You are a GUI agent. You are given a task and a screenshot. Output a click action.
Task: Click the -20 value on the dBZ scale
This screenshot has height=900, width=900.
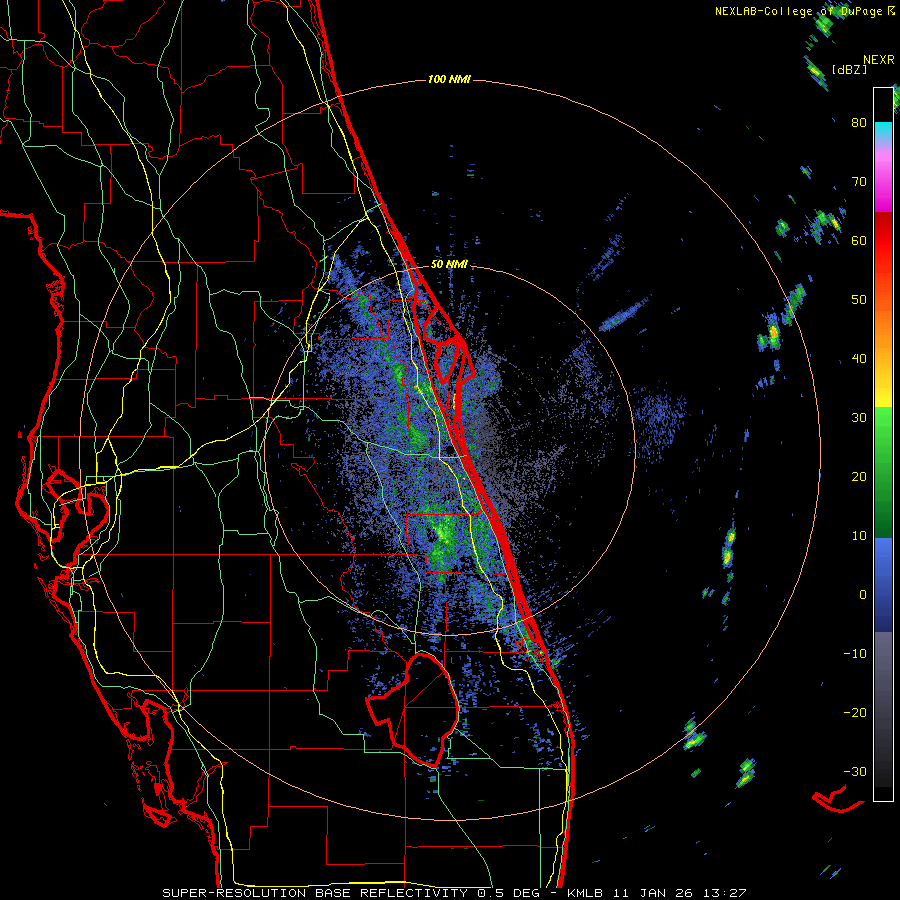(x=855, y=712)
